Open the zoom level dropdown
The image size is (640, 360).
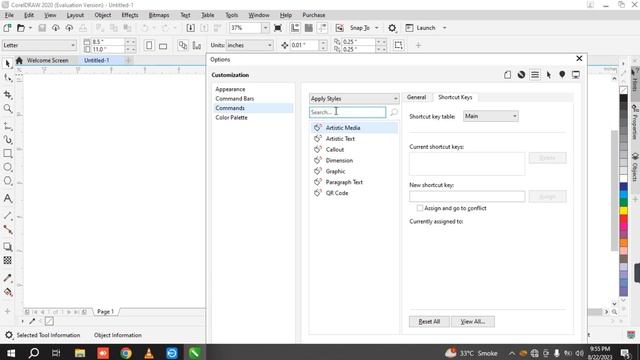[x=265, y=28]
